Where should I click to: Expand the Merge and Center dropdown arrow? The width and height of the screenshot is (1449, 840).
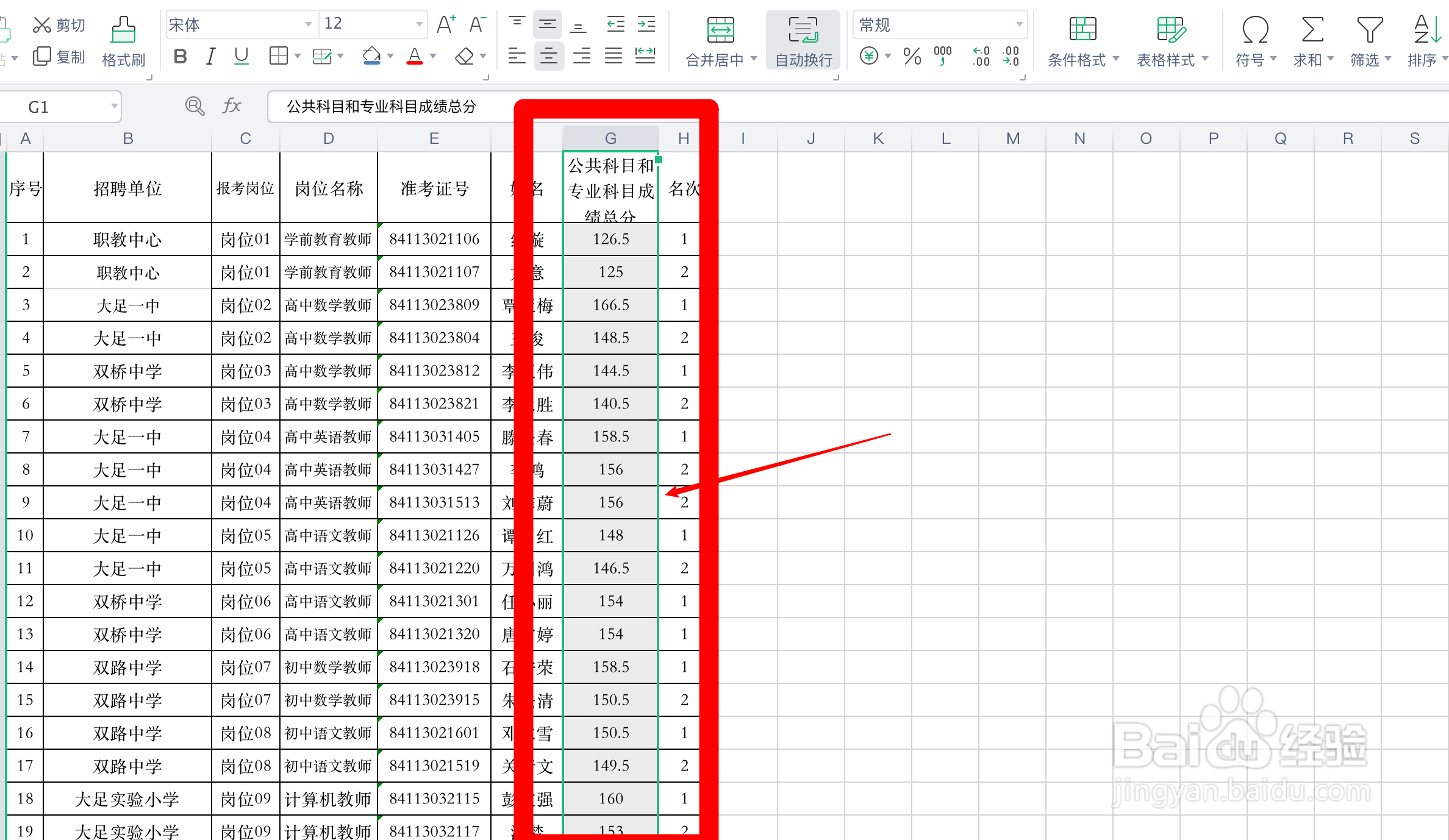coord(754,59)
